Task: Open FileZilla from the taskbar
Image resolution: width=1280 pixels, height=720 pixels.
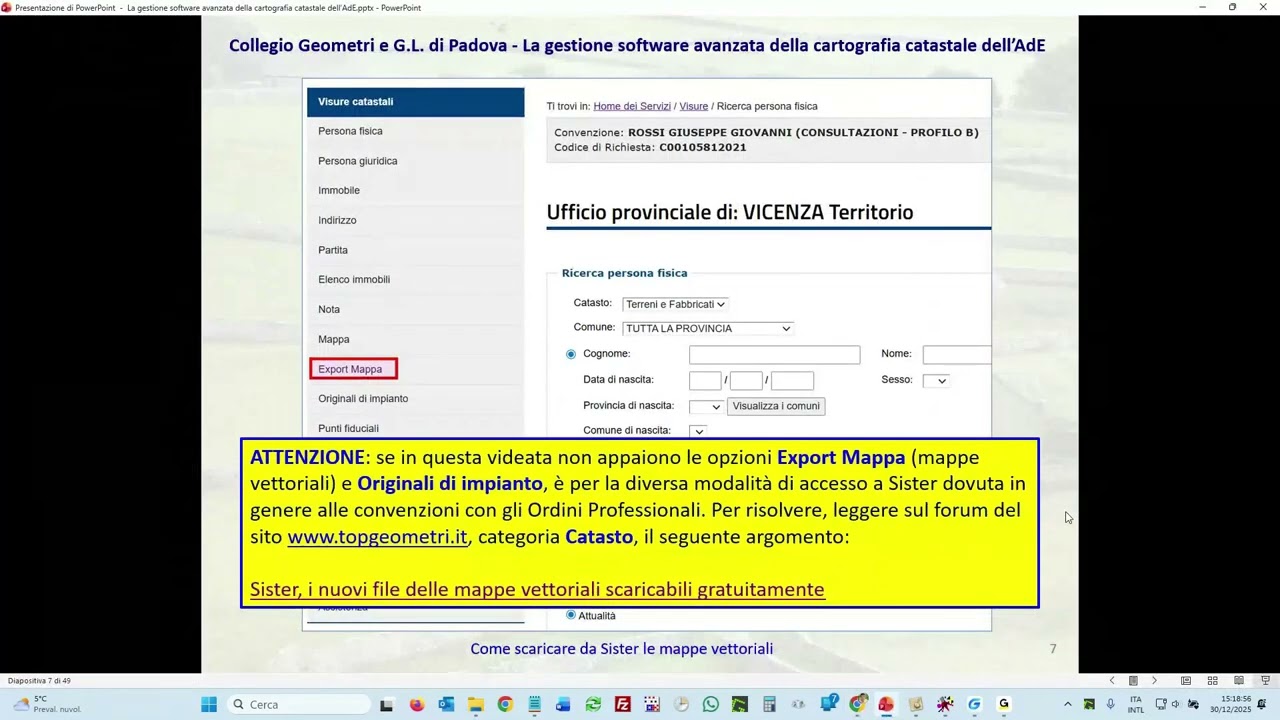Action: point(623,704)
